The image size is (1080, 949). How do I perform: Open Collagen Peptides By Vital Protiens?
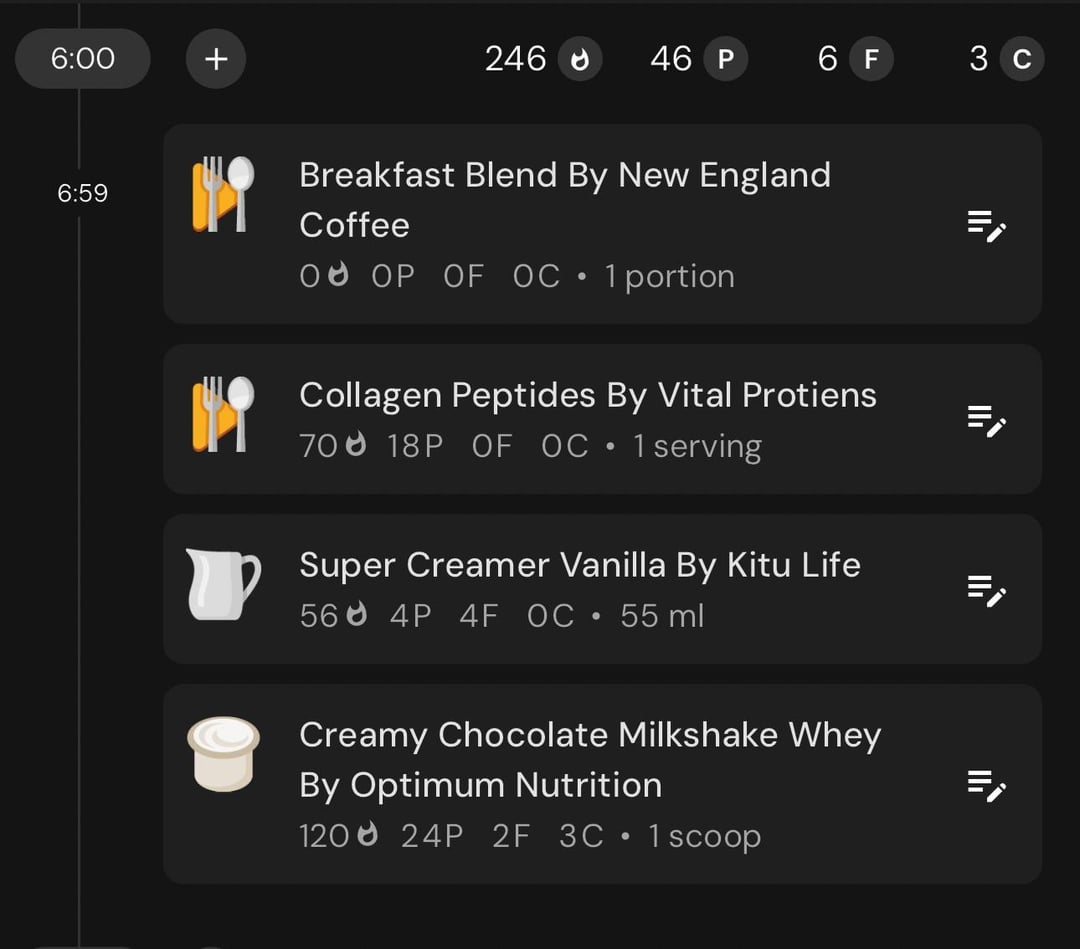588,395
